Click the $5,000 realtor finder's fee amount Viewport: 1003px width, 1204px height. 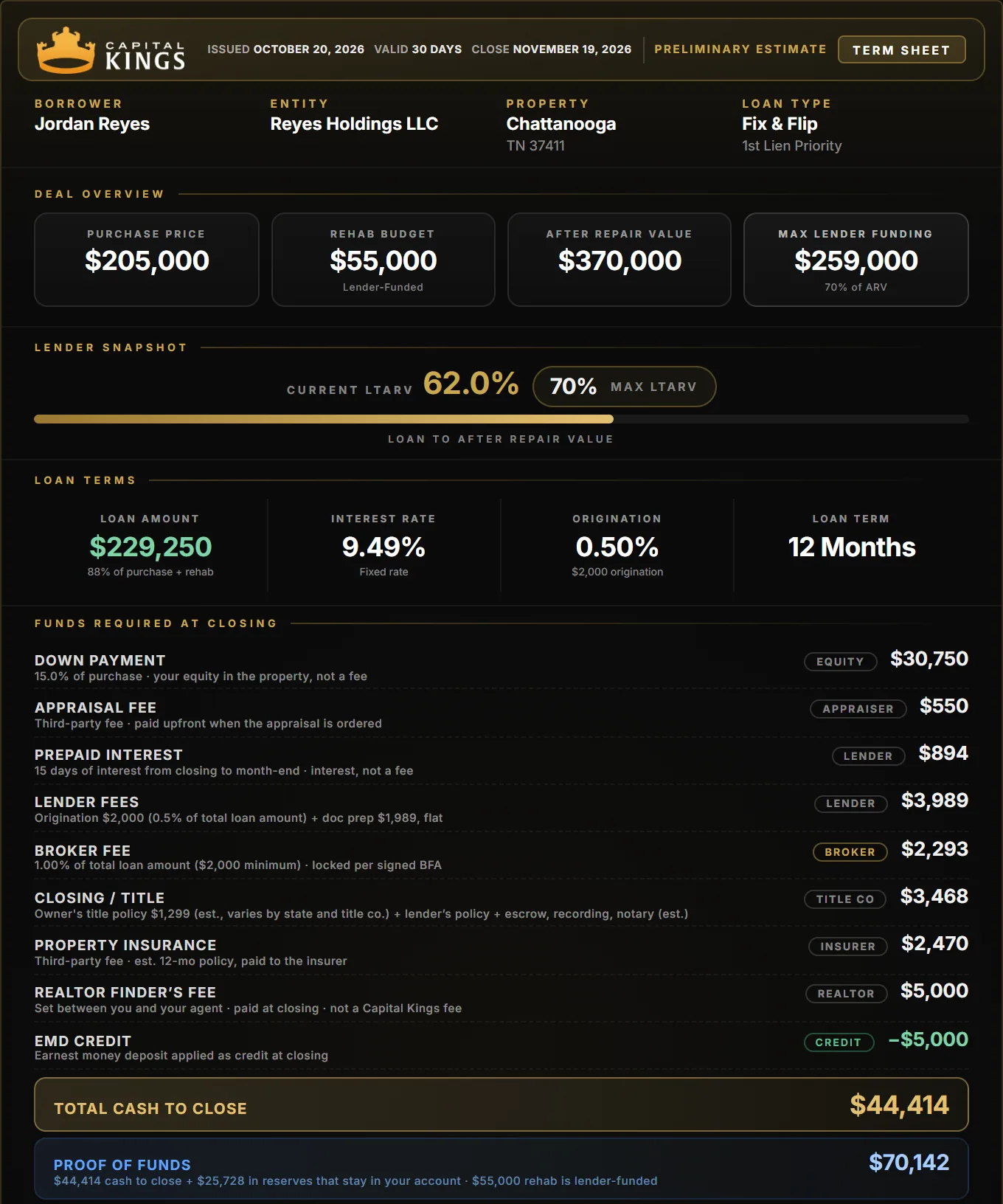934,991
